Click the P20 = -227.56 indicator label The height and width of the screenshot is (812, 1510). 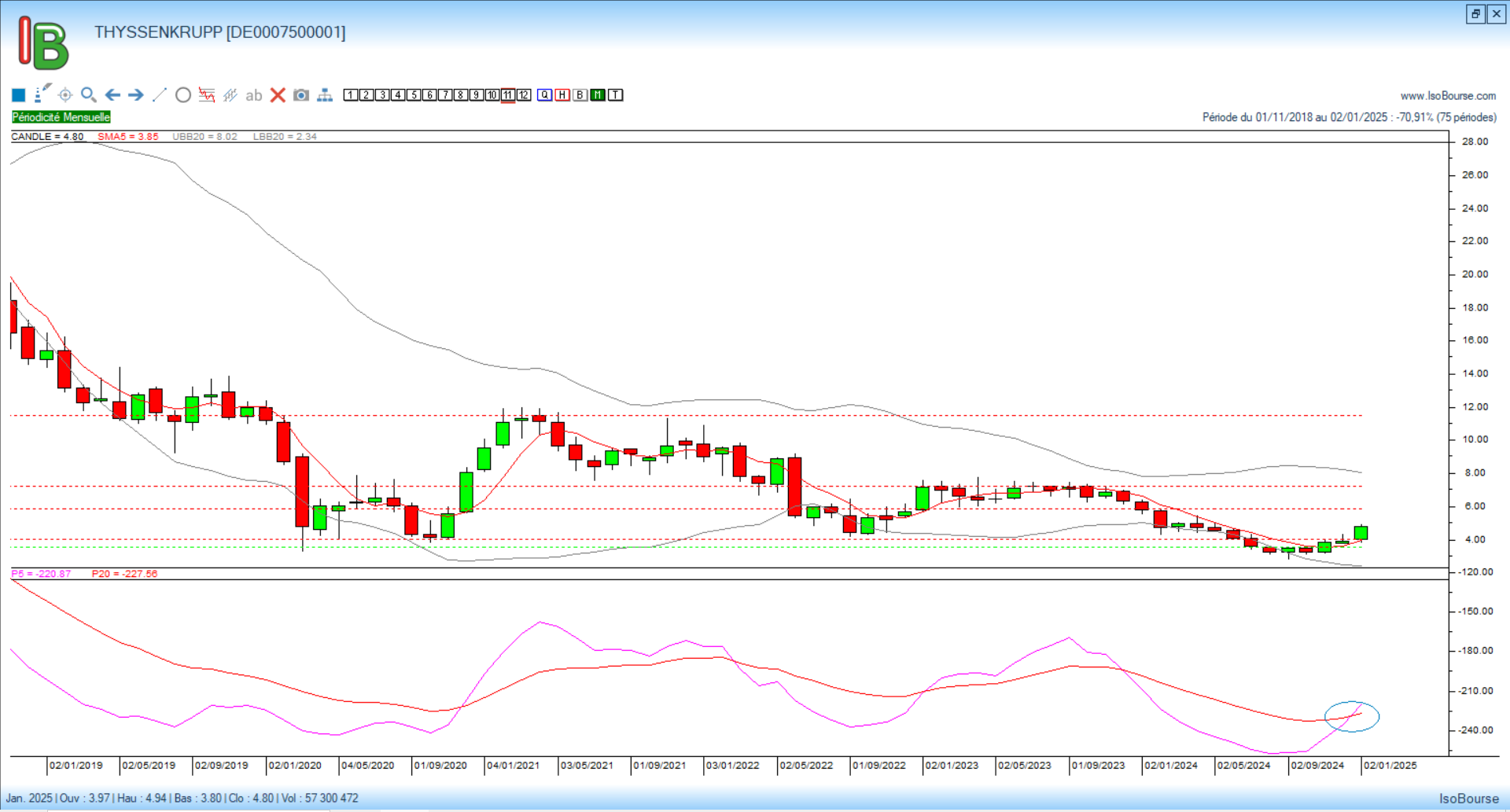point(124,574)
